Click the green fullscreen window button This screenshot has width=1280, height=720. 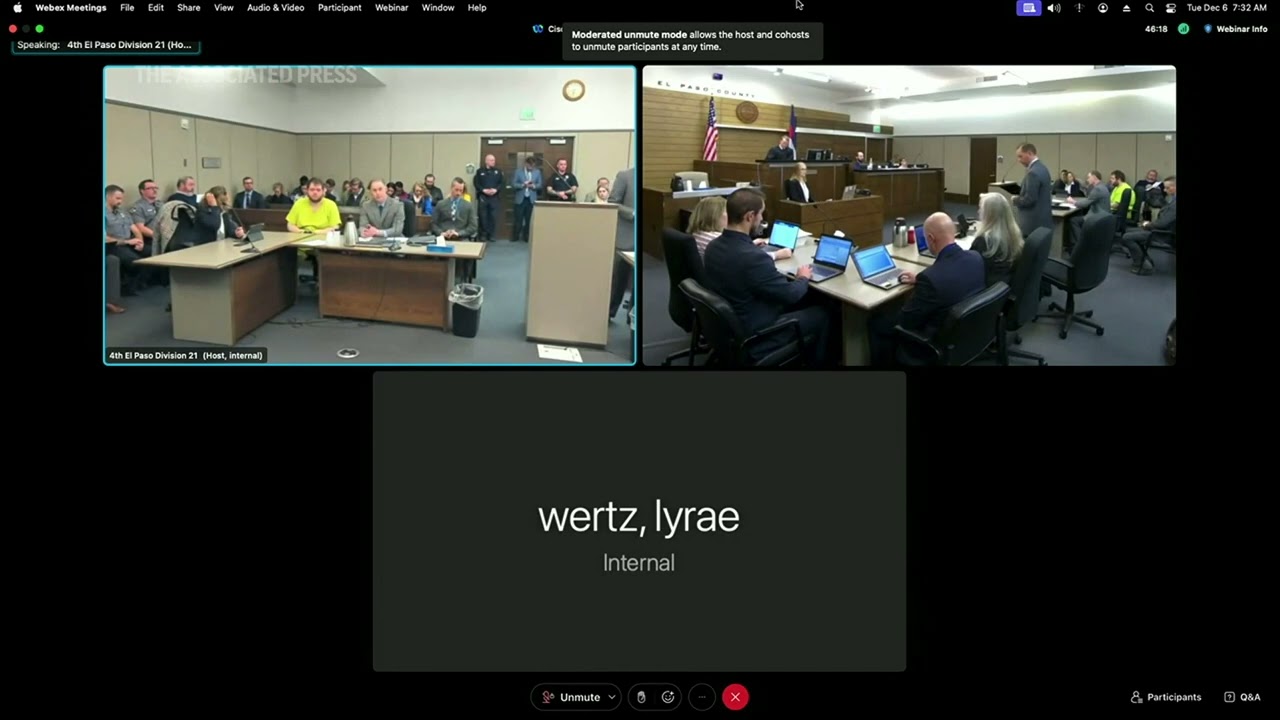tap(39, 29)
